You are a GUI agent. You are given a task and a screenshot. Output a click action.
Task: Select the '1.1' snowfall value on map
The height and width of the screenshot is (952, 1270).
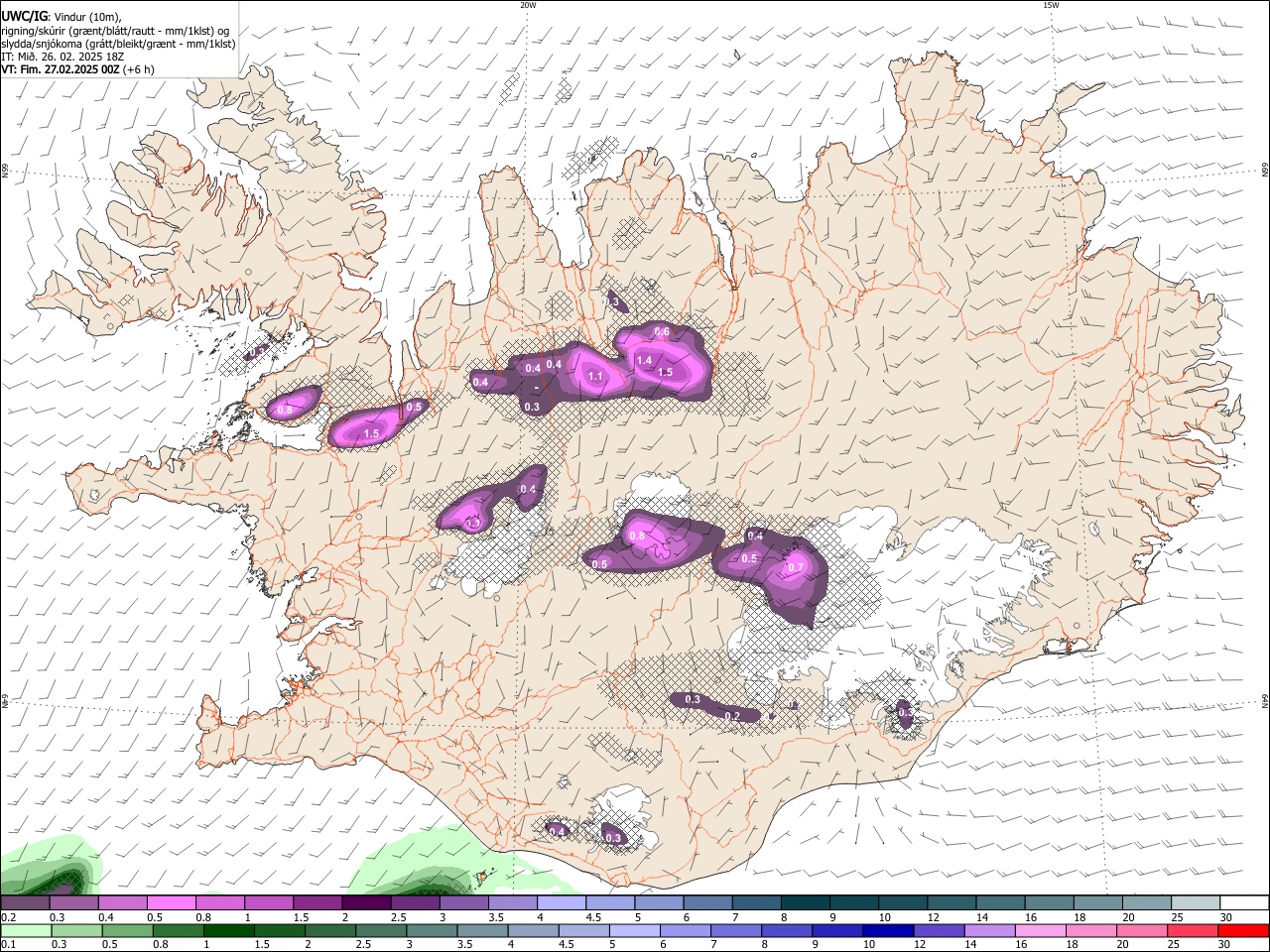coord(595,376)
